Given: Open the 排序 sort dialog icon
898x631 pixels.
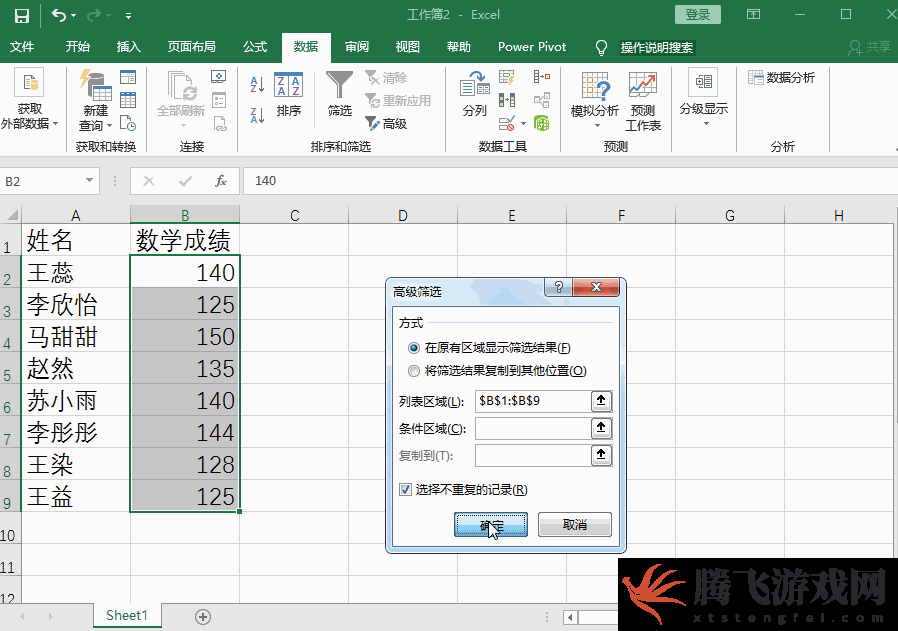Looking at the screenshot, I should (x=288, y=94).
